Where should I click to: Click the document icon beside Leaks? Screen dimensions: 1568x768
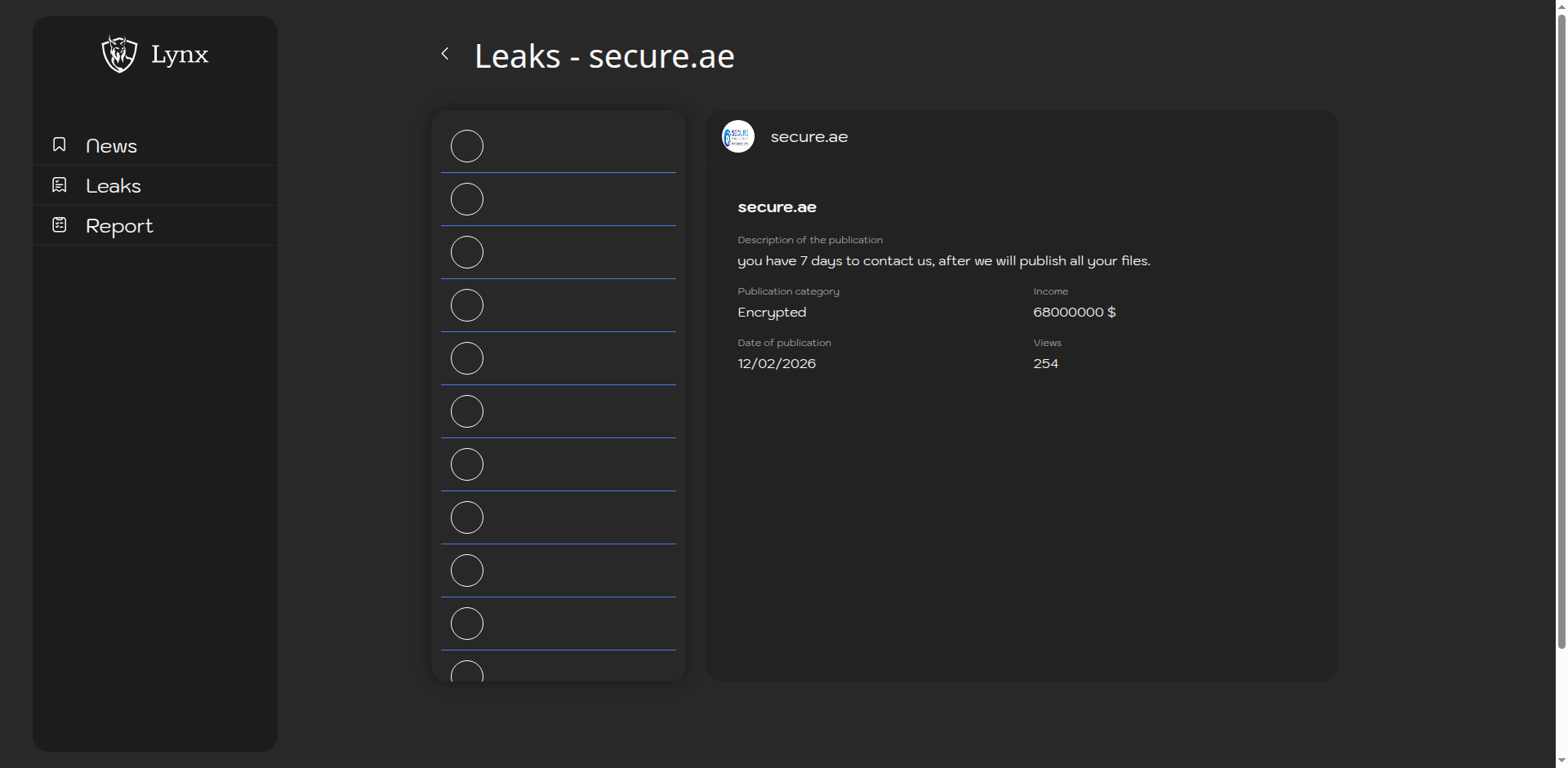[x=60, y=185]
